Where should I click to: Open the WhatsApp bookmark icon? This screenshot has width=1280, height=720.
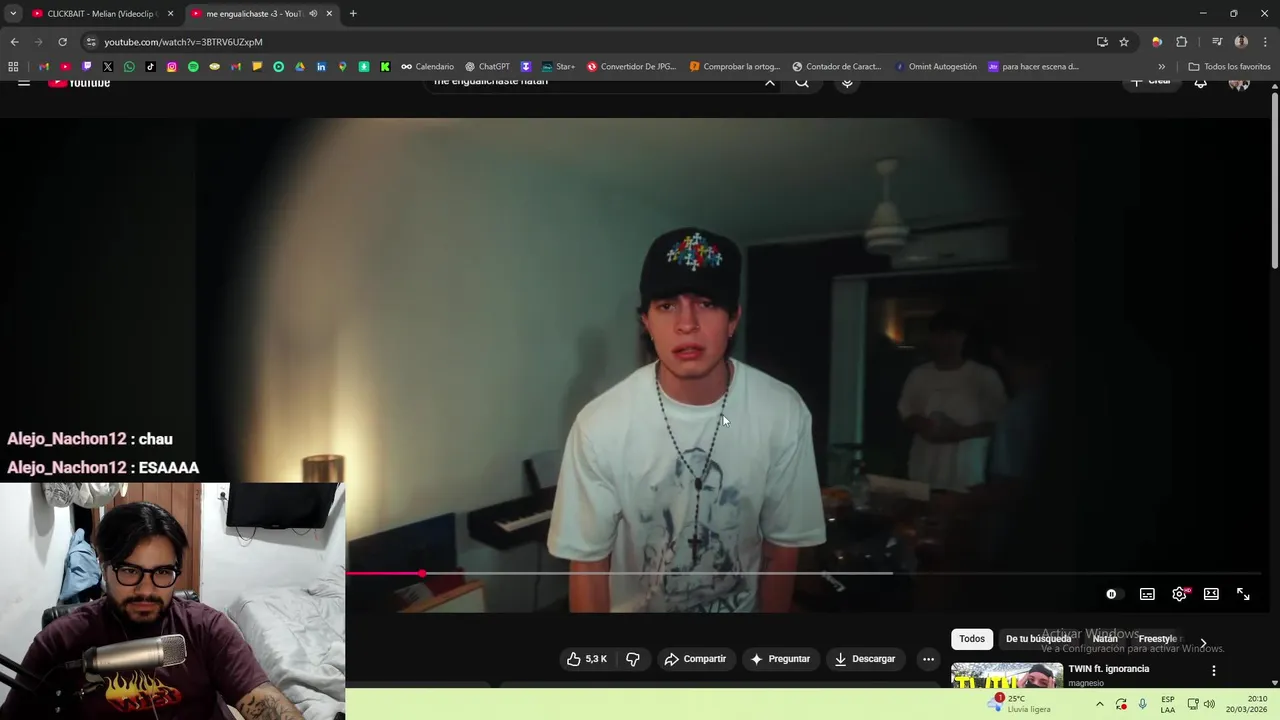point(129,67)
